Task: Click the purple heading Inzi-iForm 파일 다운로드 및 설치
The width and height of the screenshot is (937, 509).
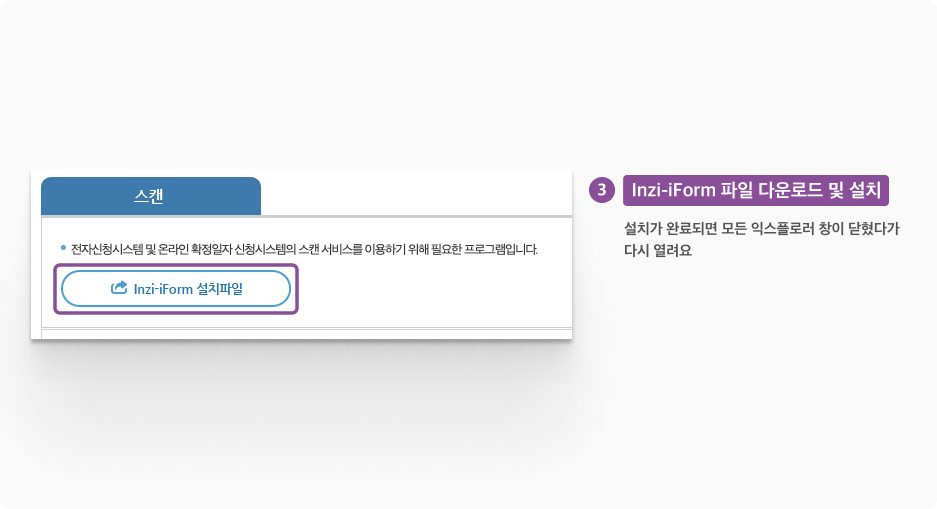Action: [755, 189]
